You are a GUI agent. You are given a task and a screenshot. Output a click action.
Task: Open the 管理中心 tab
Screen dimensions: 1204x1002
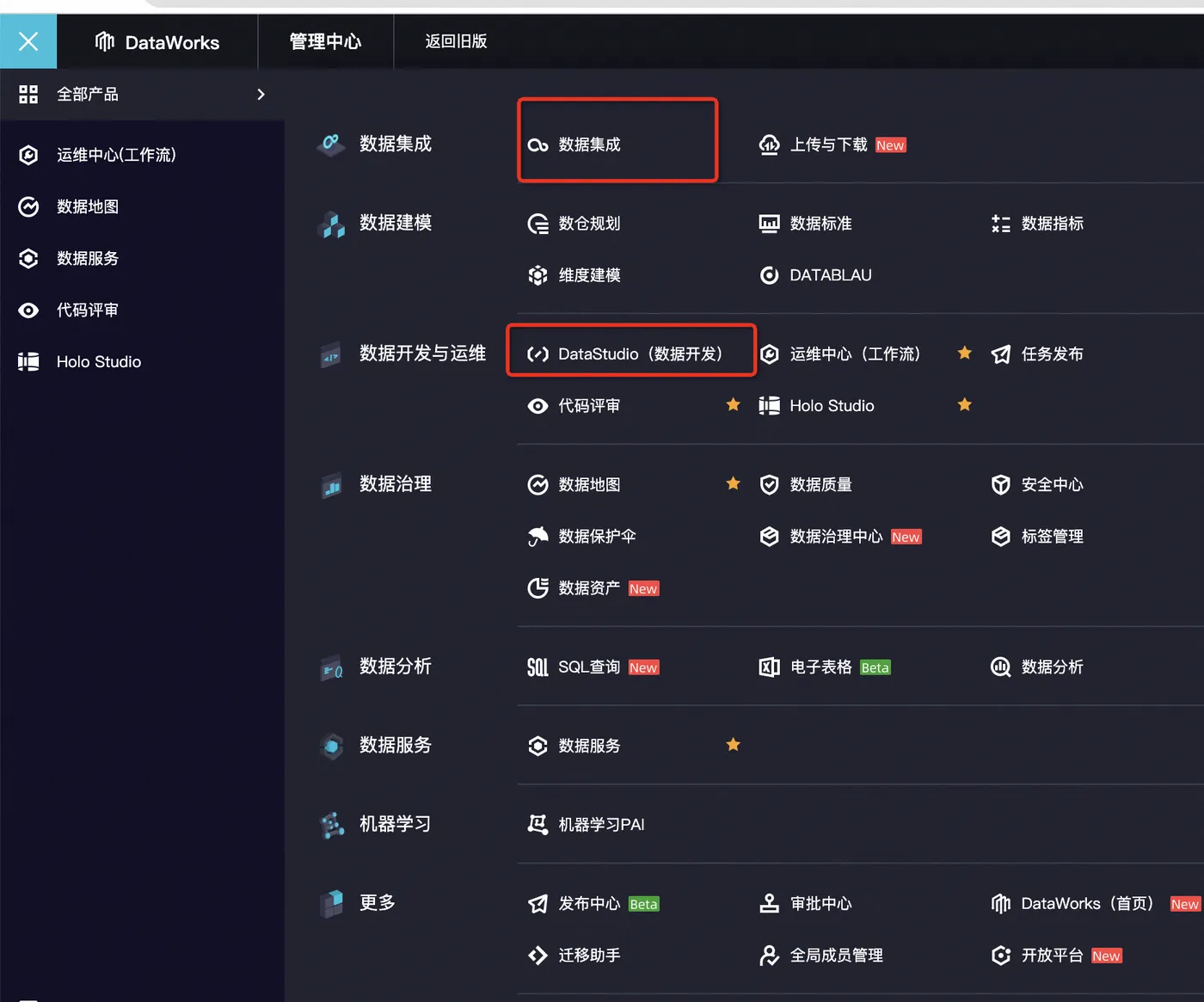[325, 41]
